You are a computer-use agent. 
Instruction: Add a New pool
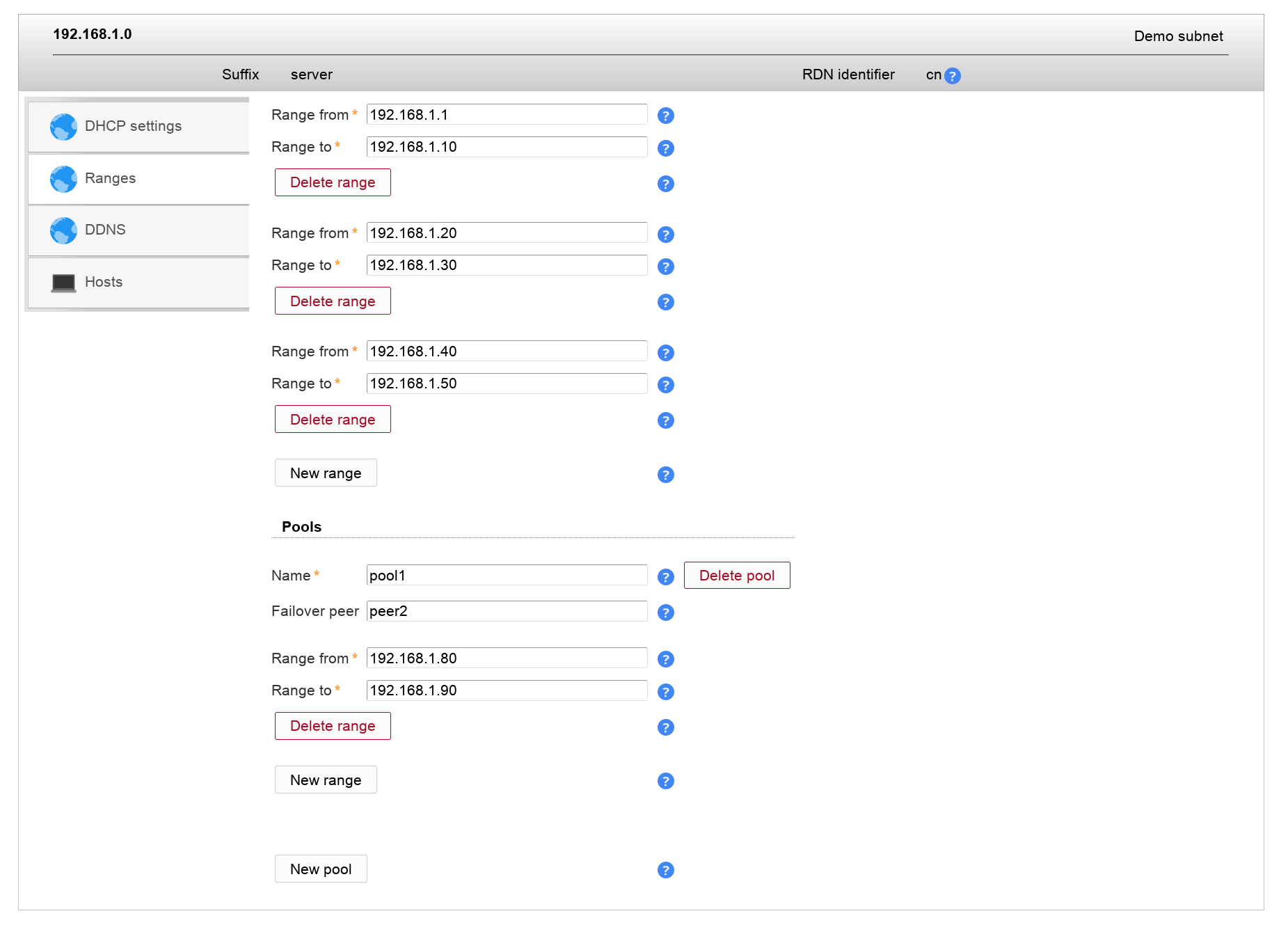point(321,869)
